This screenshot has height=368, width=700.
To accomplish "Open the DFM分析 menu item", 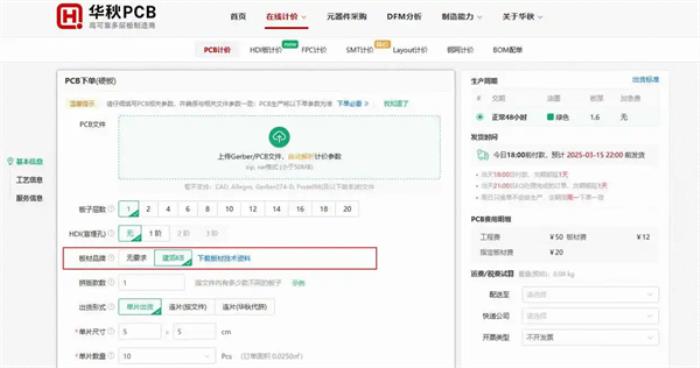I will point(404,17).
